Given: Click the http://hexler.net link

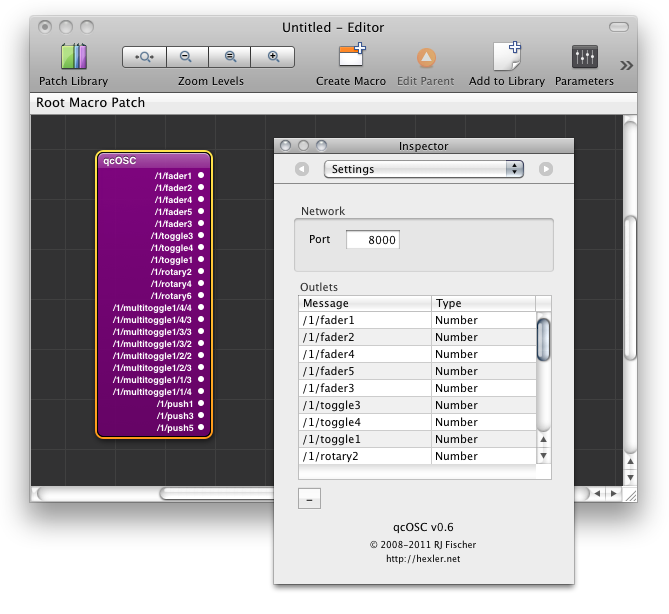Looking at the screenshot, I should click(423, 559).
